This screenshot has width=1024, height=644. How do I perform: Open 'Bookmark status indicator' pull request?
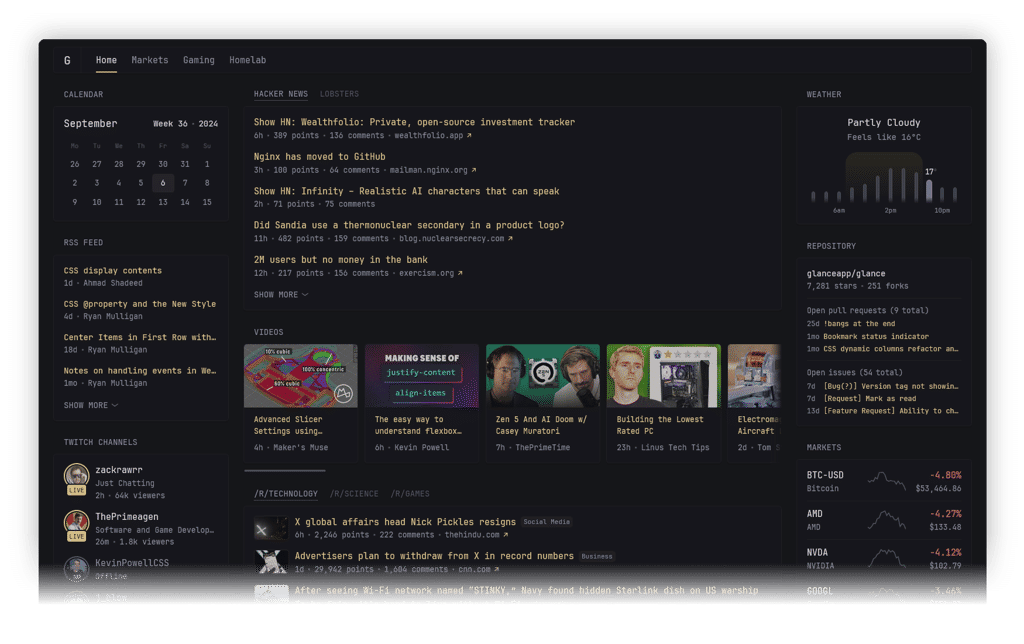pos(876,336)
